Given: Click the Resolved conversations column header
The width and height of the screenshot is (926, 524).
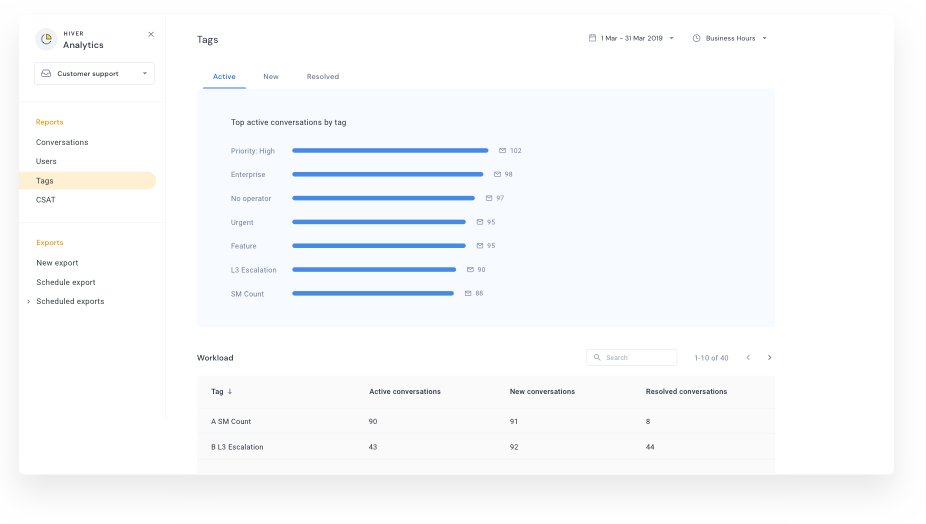Looking at the screenshot, I should pos(686,392).
